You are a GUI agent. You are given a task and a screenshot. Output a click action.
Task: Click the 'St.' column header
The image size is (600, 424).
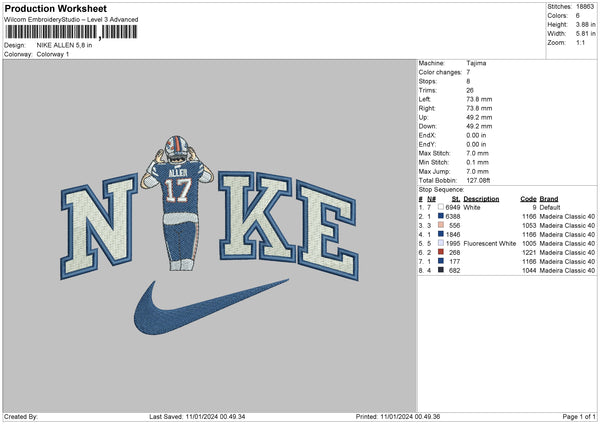click(x=456, y=199)
